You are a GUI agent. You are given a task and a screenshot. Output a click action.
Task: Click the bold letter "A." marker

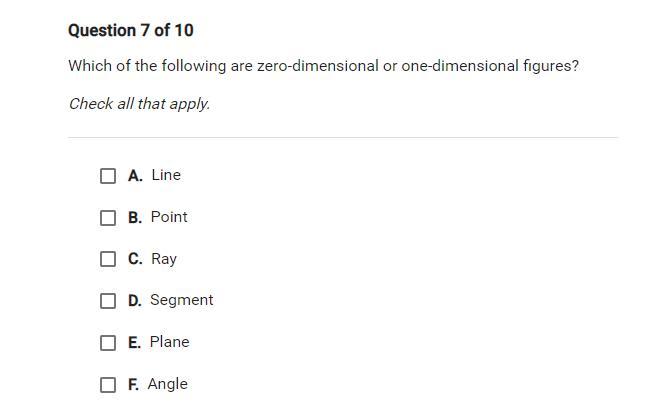coord(135,175)
